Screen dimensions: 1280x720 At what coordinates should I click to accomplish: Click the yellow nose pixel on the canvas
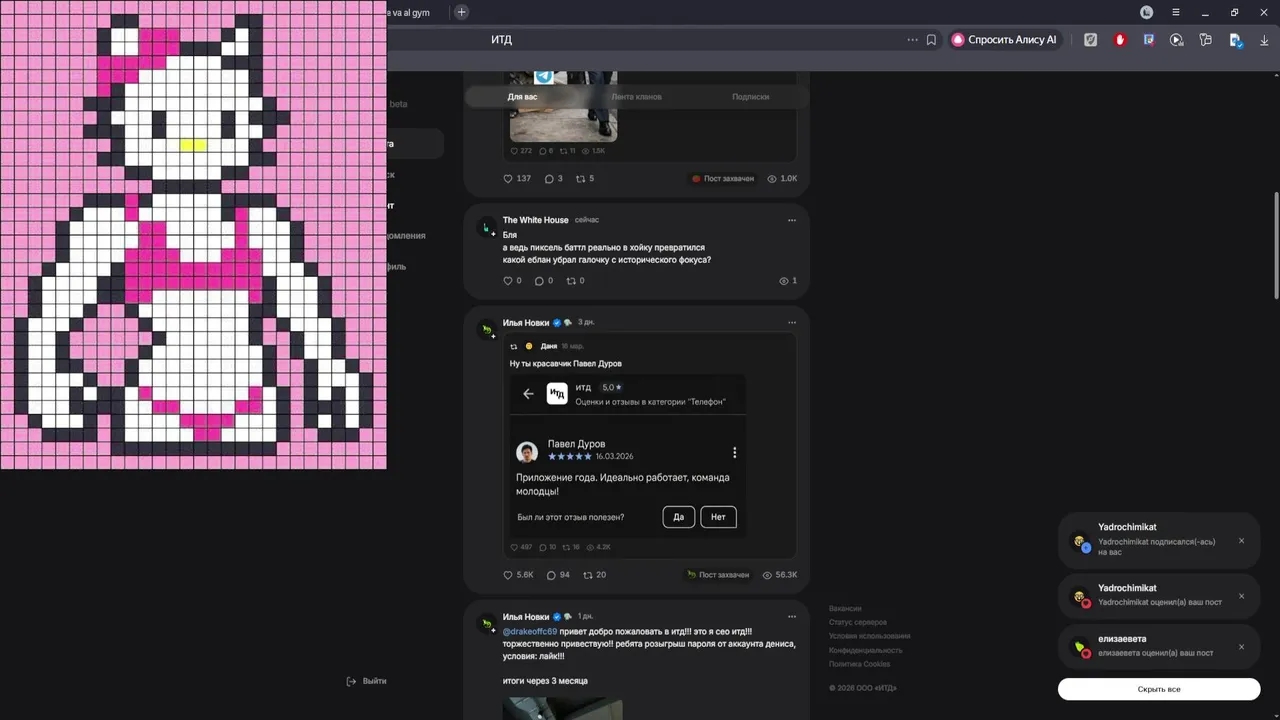193,145
